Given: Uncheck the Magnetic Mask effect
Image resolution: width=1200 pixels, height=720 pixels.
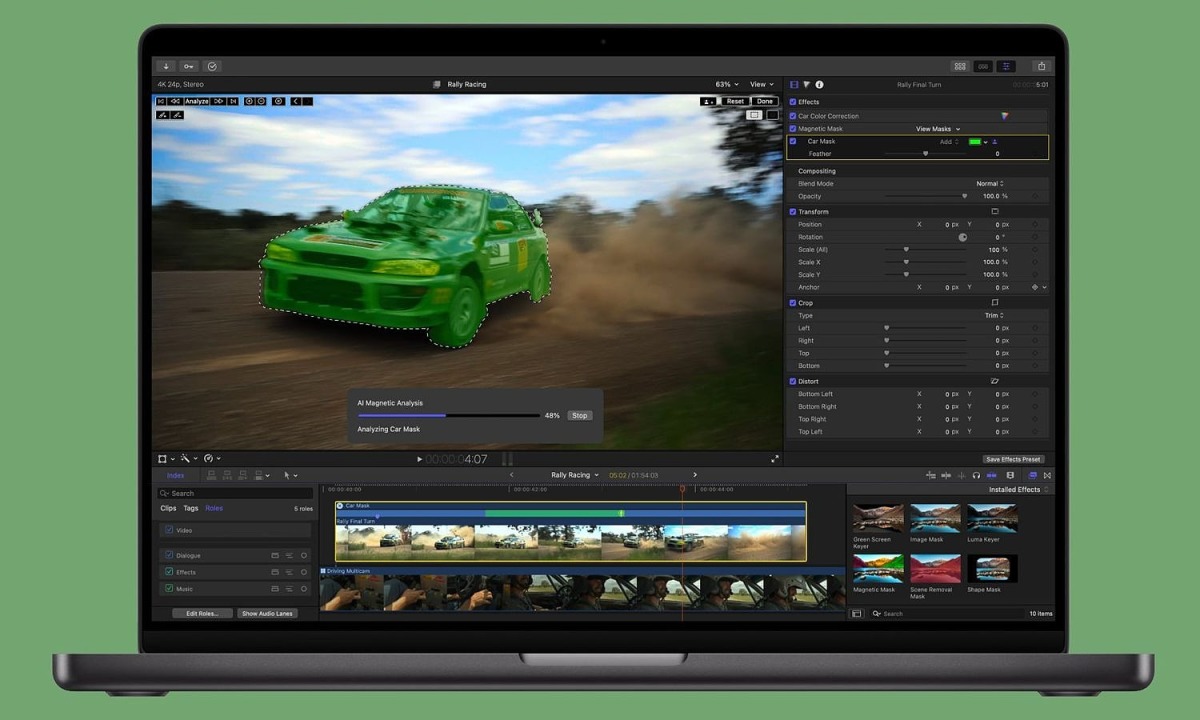Looking at the screenshot, I should [x=793, y=129].
